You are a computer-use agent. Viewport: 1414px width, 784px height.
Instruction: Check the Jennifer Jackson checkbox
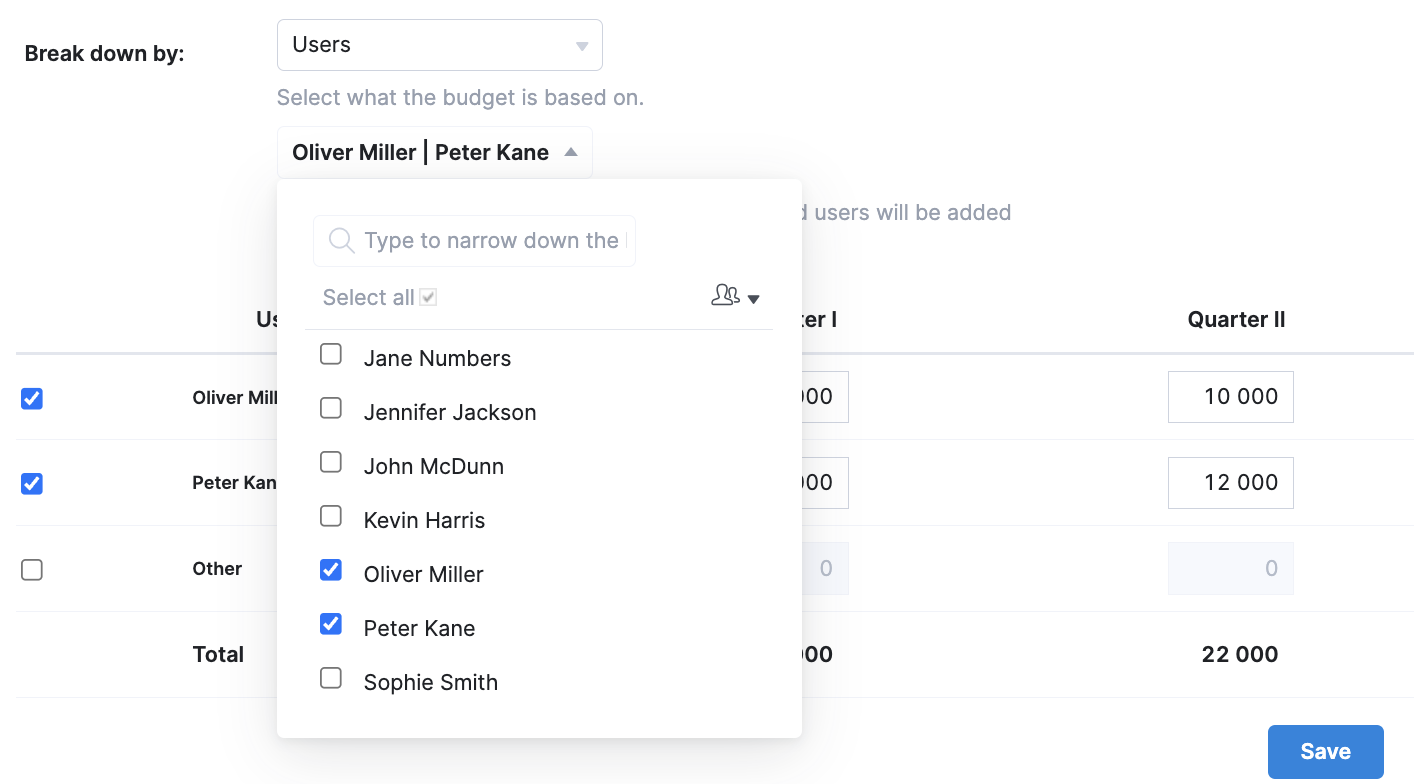[x=331, y=408]
